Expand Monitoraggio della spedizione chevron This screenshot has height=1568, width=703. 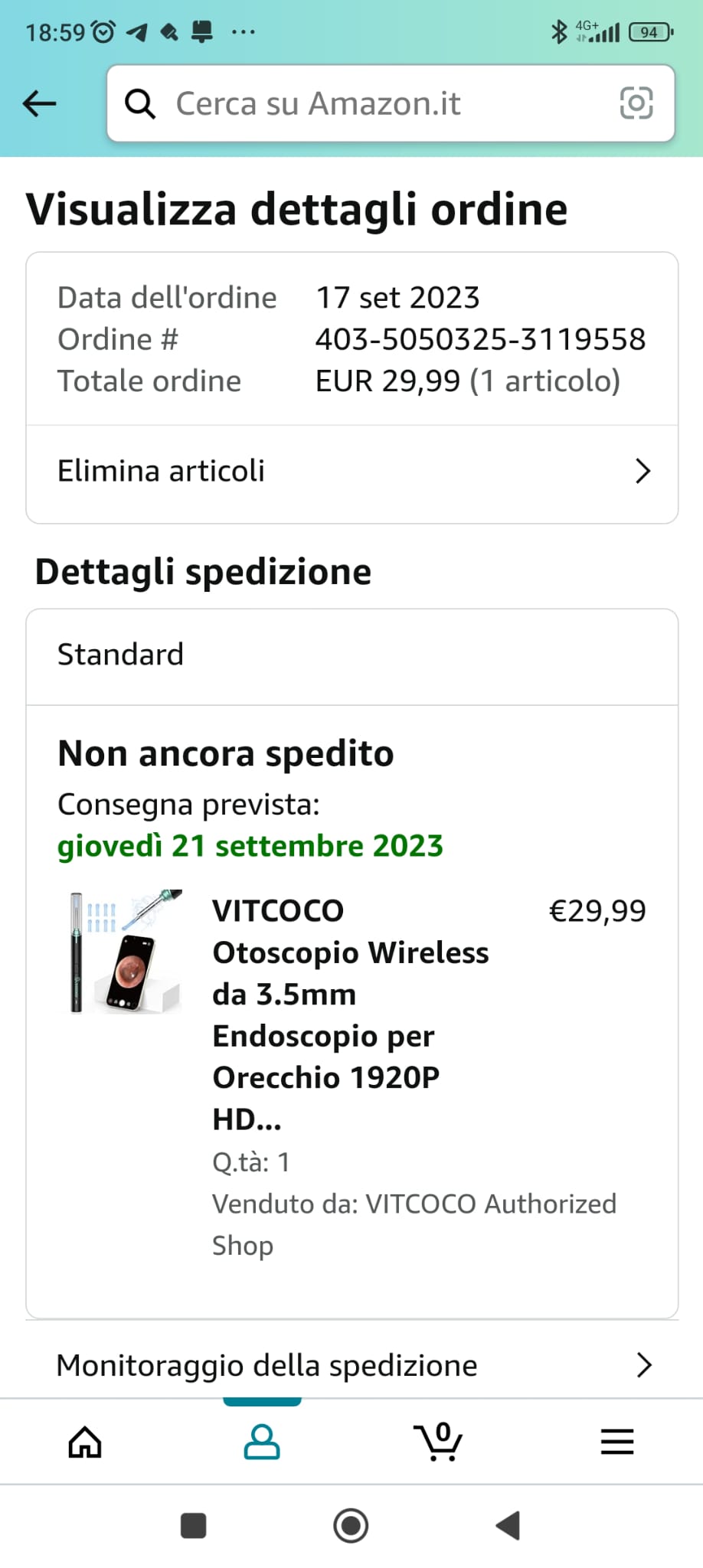[x=643, y=1364]
